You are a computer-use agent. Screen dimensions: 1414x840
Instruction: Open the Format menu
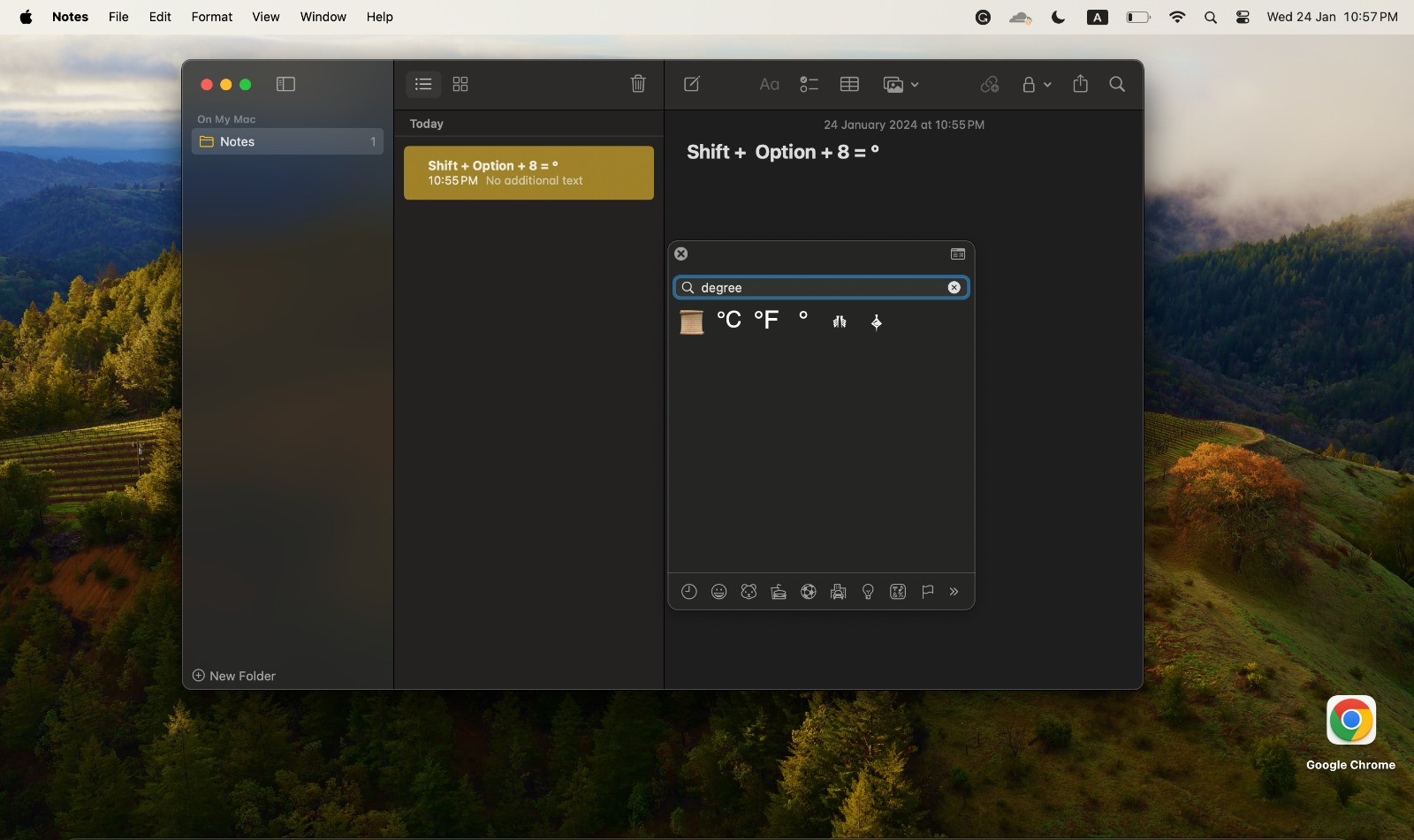[x=211, y=17]
